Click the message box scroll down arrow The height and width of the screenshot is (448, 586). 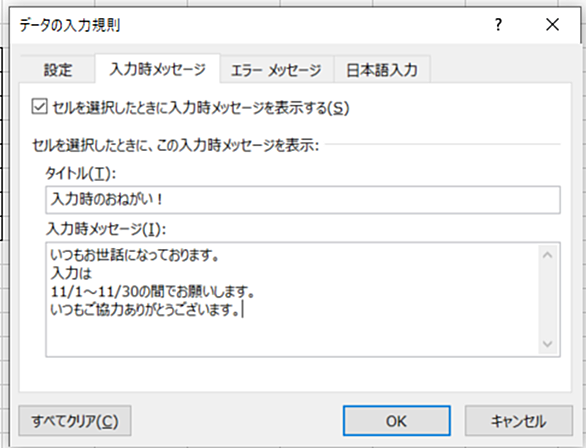pos(548,344)
